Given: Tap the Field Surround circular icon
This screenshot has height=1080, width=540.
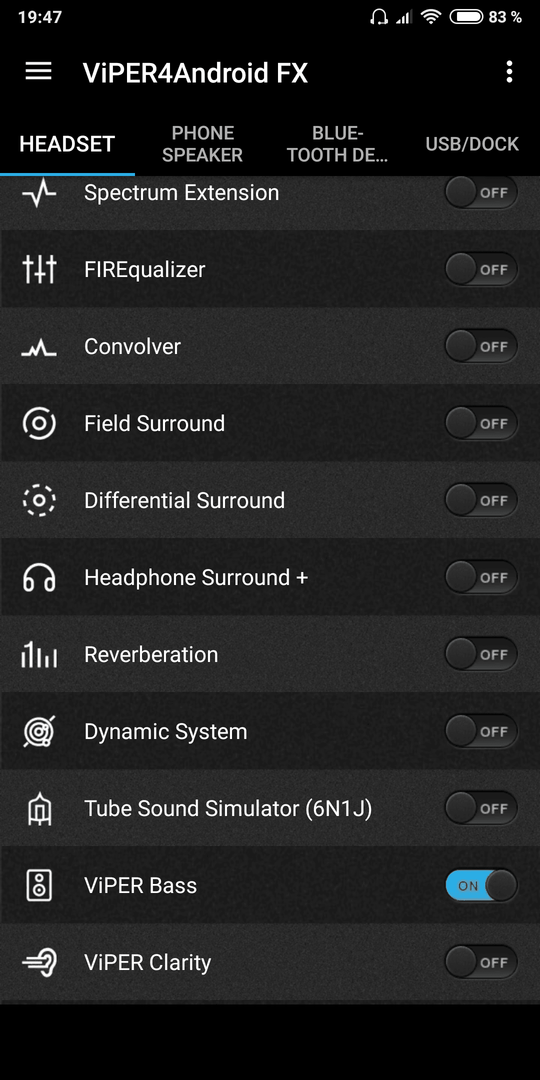Looking at the screenshot, I should point(39,423).
